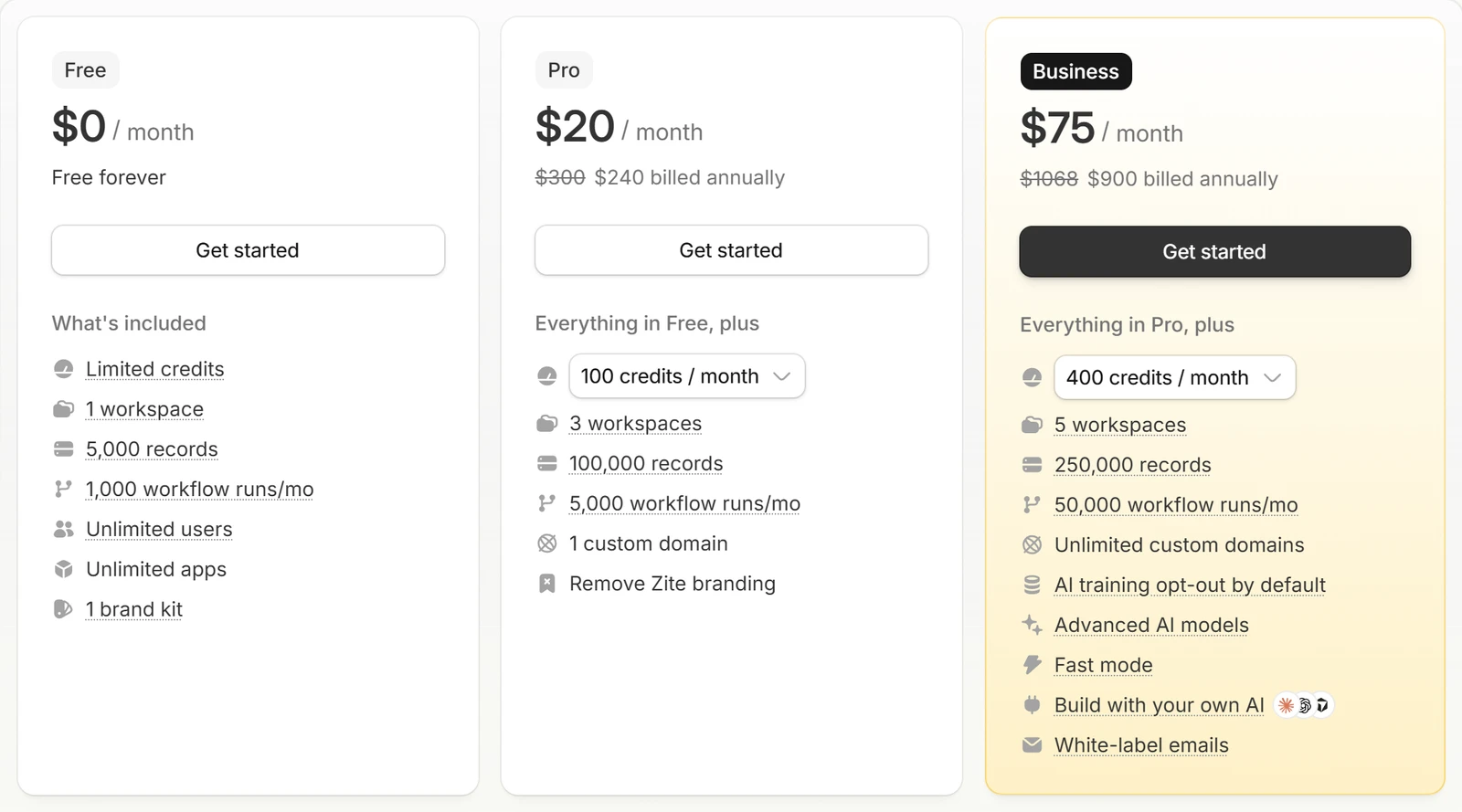Click the Pro plan Get started button

point(731,250)
